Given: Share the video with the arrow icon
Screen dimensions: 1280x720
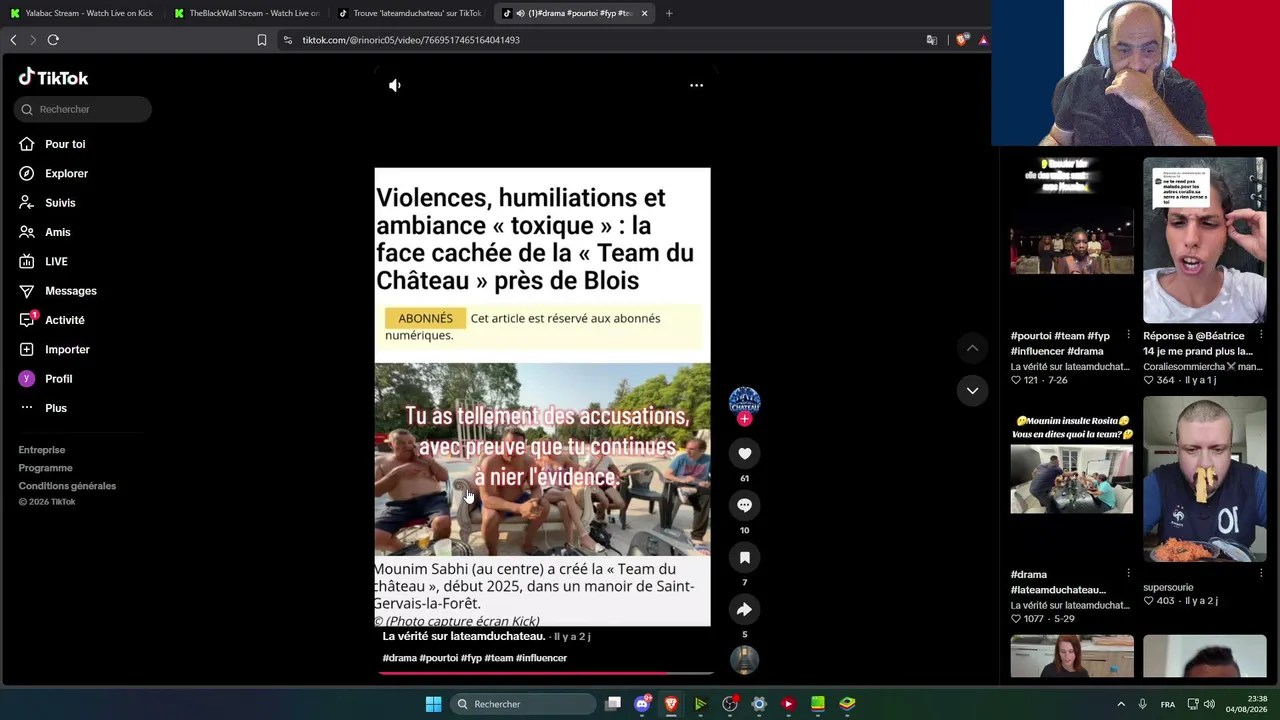Looking at the screenshot, I should pos(744,609).
